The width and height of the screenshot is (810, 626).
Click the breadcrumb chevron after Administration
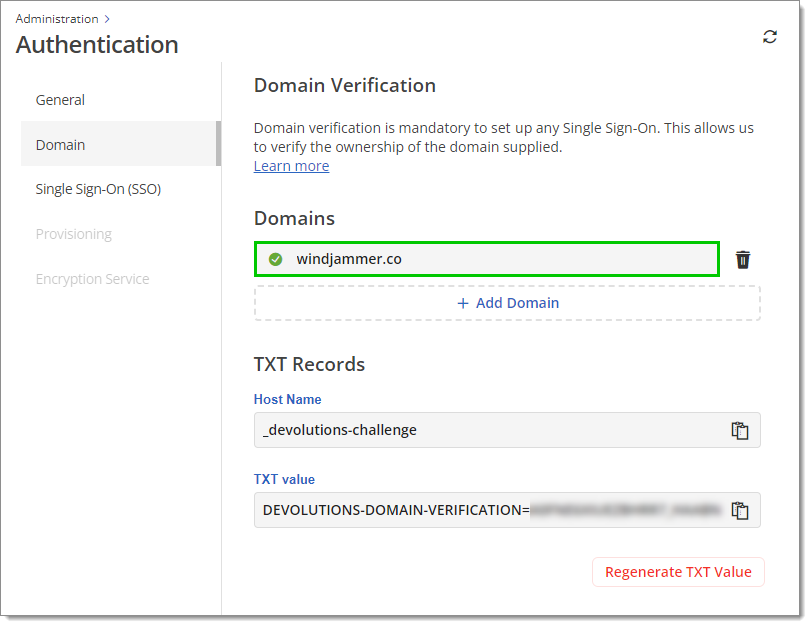(107, 19)
